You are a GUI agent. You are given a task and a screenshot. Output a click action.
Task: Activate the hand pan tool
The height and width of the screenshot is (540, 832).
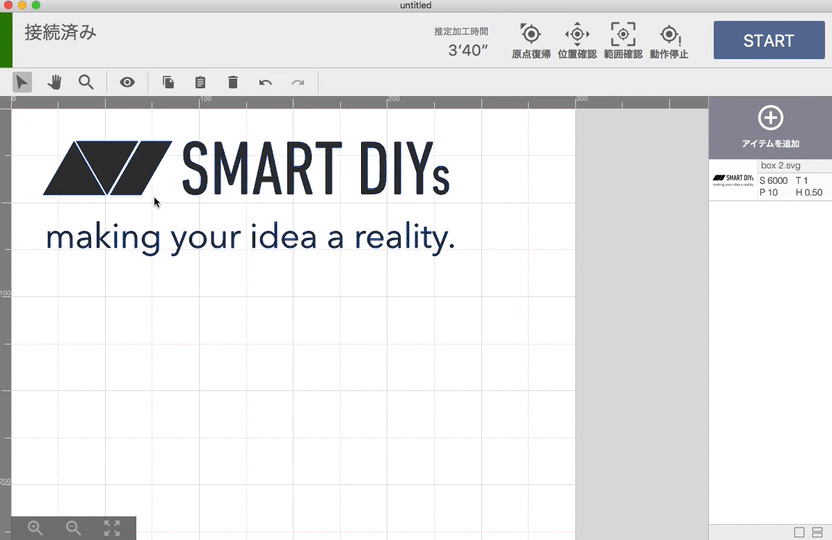coord(54,82)
